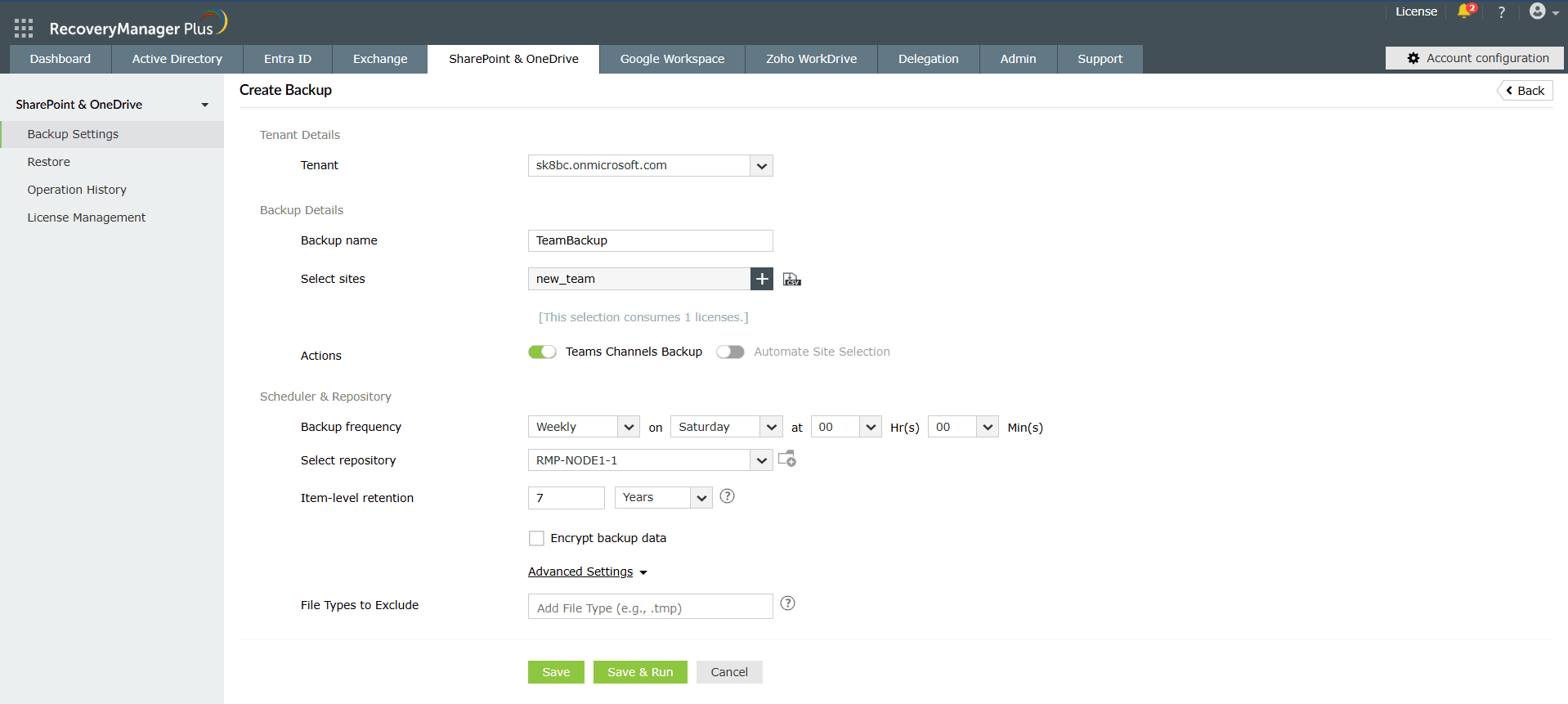Open the Support tab
1568x704 pixels.
point(1100,59)
